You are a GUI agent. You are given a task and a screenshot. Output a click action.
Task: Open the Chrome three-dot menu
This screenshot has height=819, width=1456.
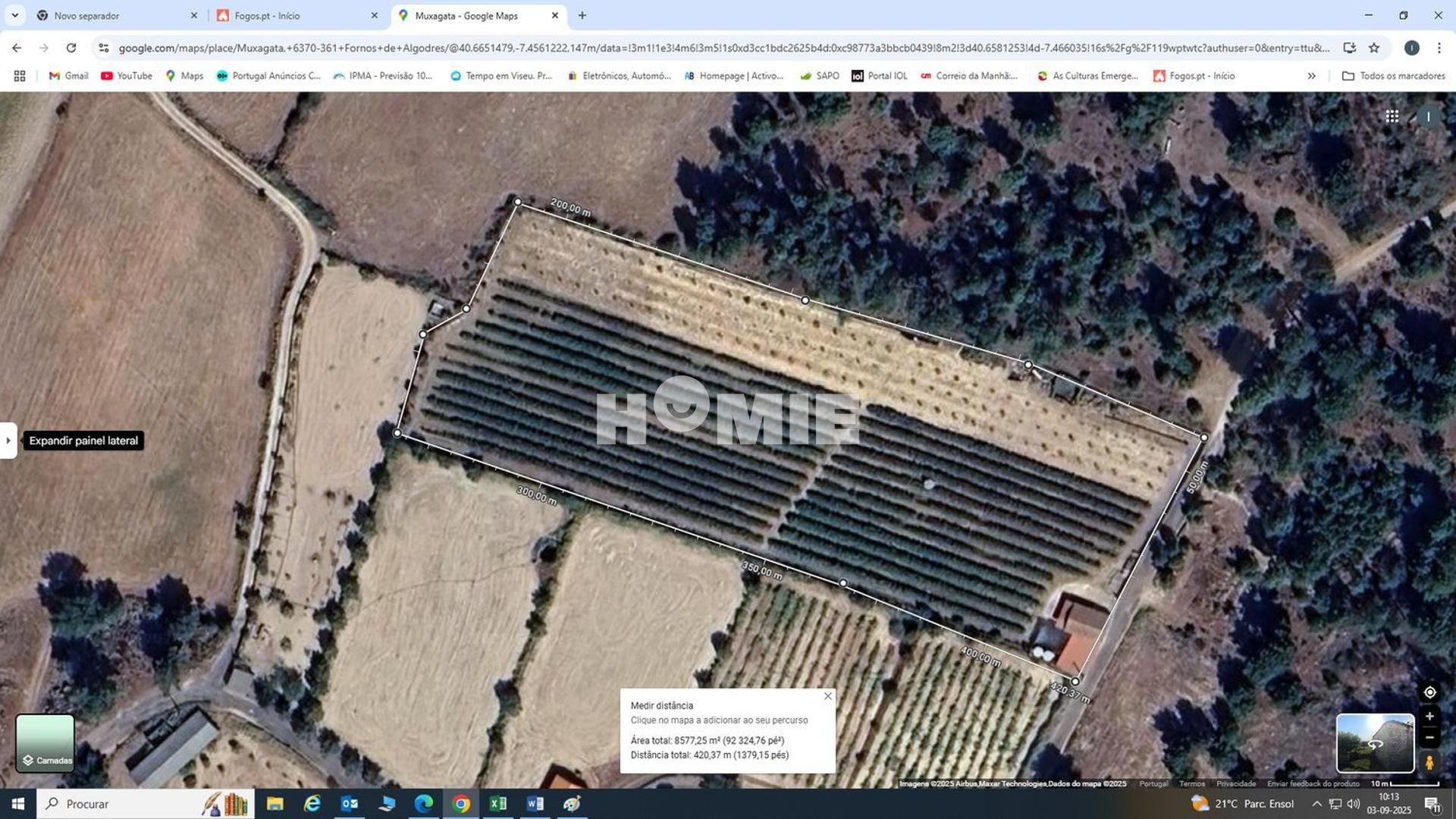1439,48
